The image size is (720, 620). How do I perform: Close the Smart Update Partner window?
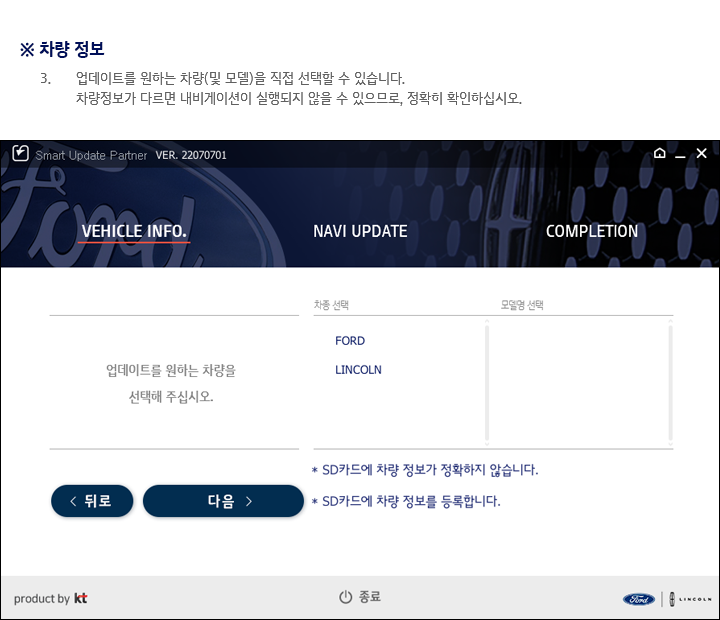pos(701,153)
